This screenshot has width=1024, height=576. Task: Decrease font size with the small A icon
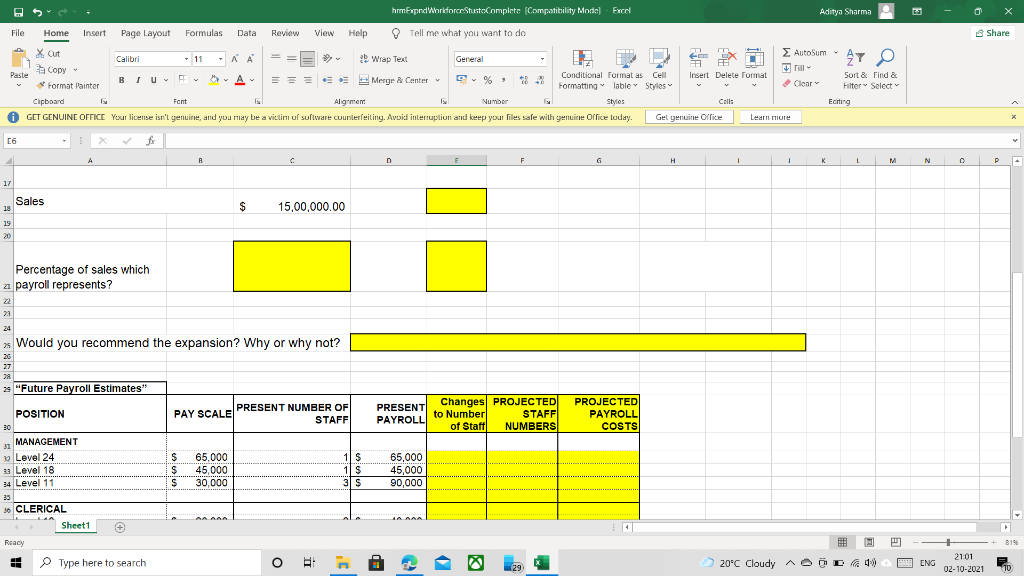[x=249, y=59]
